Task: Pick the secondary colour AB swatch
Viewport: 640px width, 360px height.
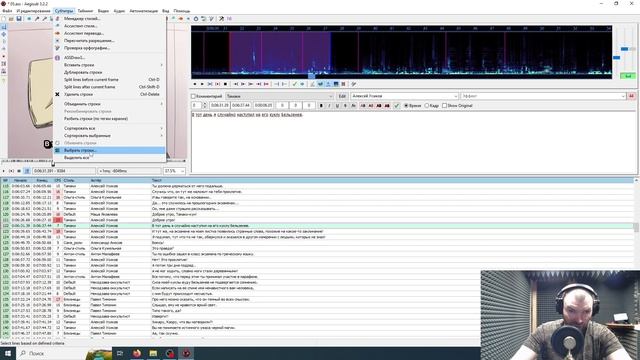Action: pos(371,106)
